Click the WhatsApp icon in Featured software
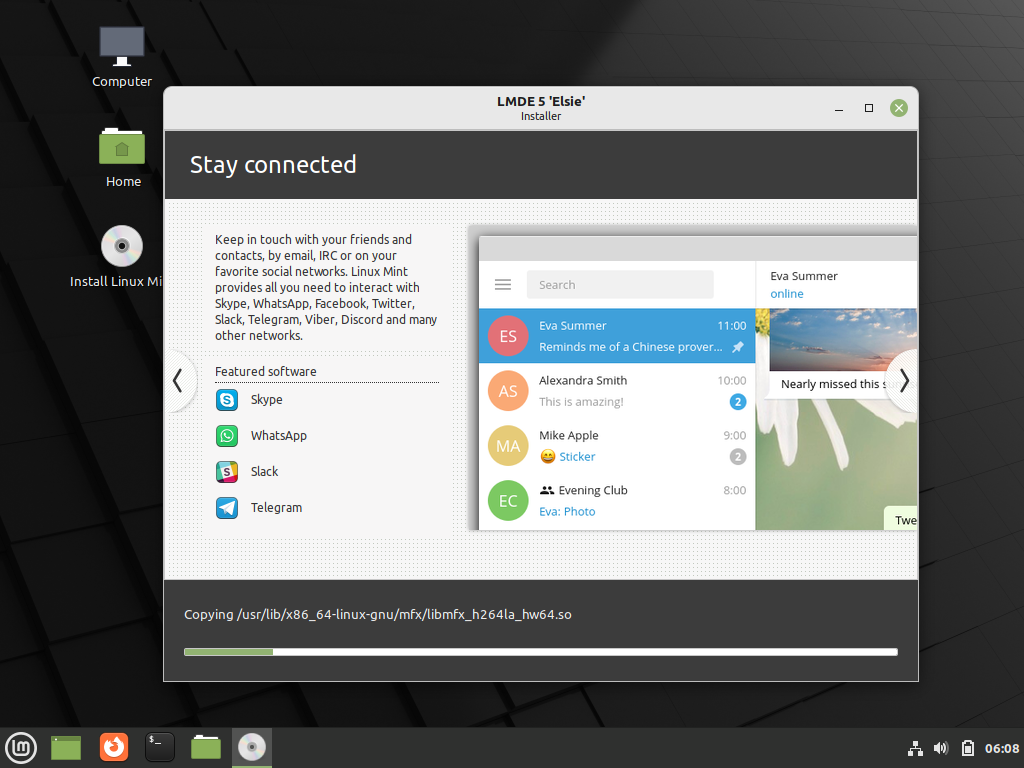This screenshot has width=1024, height=768. pos(227,436)
